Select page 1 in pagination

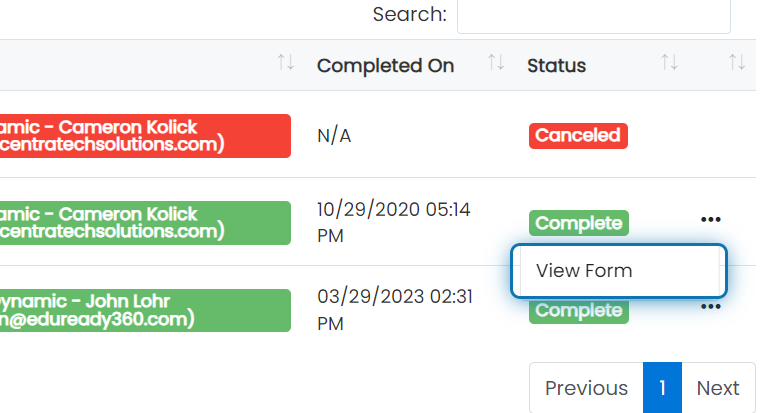662,388
